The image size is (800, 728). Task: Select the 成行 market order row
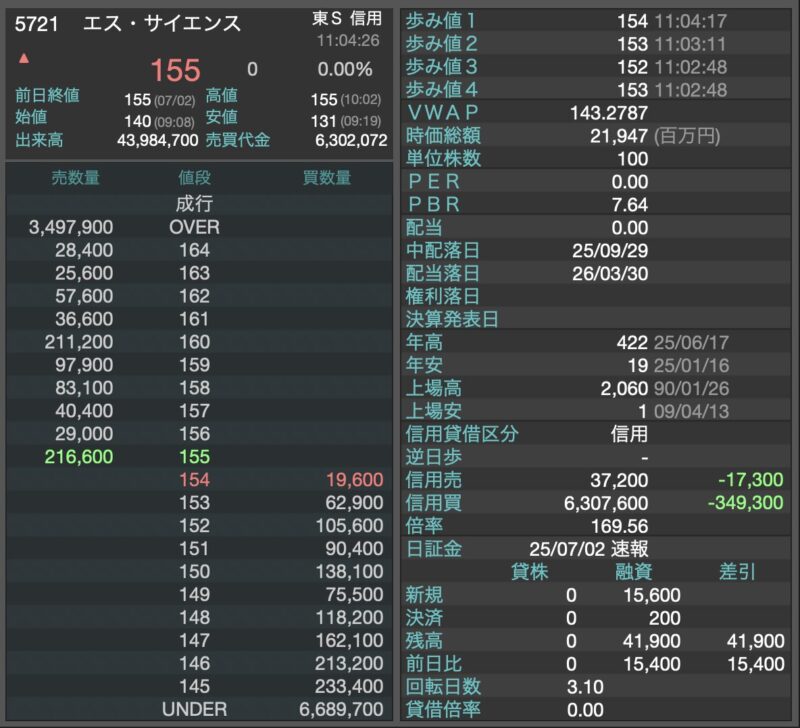click(199, 204)
